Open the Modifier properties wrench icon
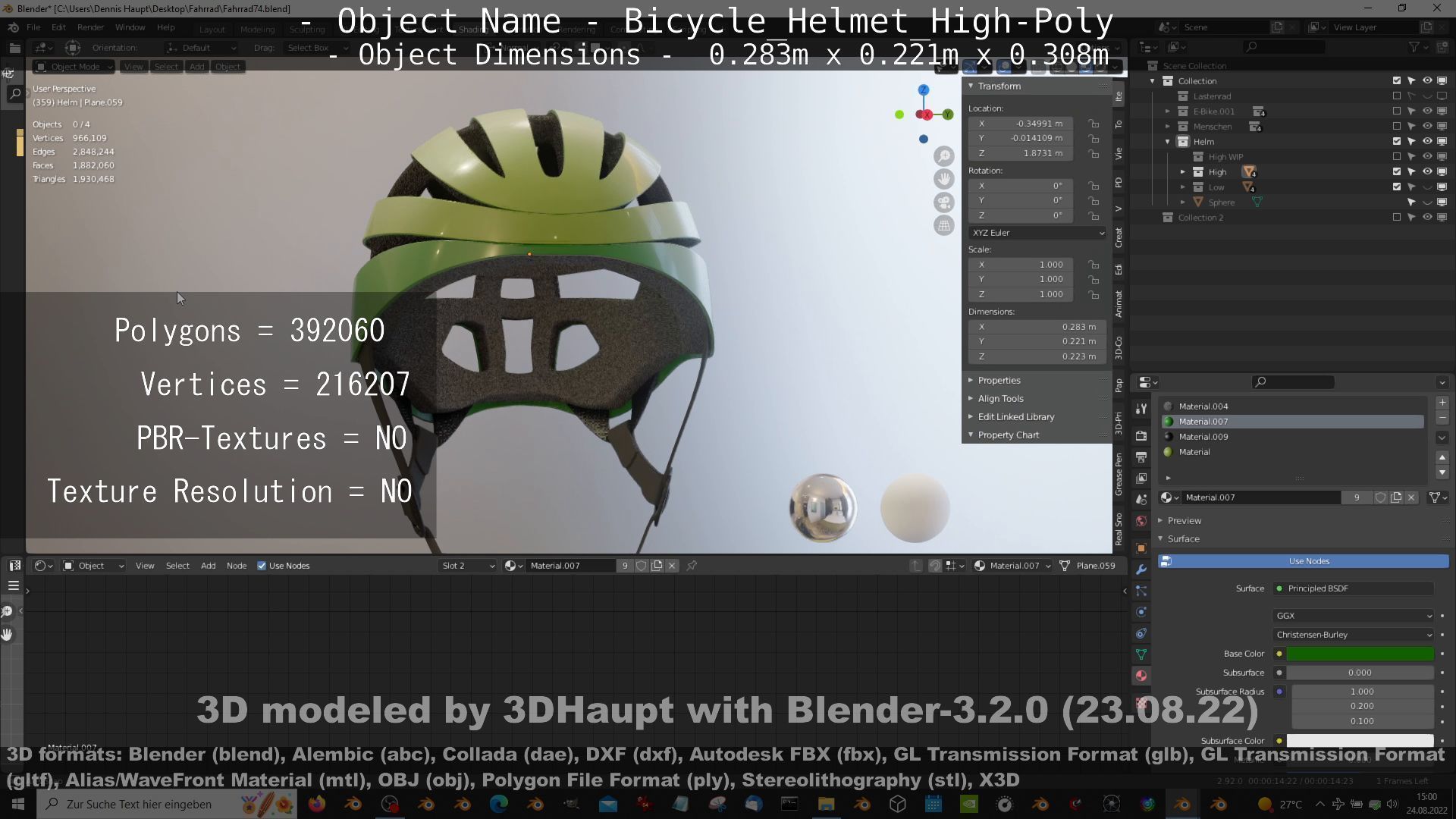 1141,570
